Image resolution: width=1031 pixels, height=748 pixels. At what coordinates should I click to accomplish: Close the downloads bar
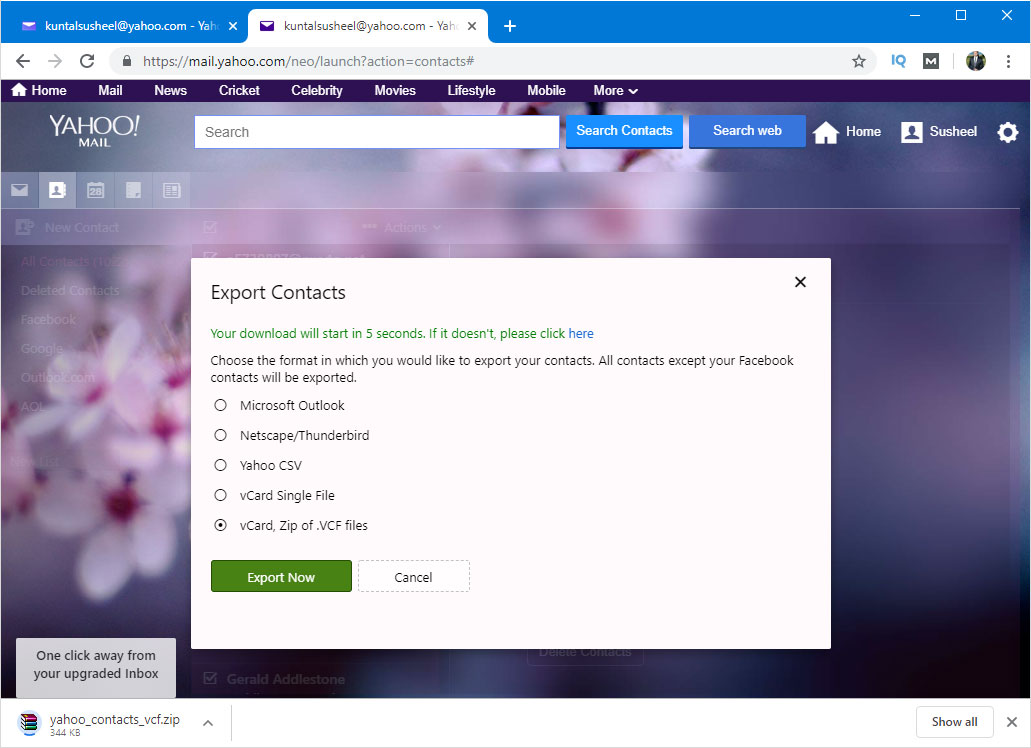[x=1012, y=722]
